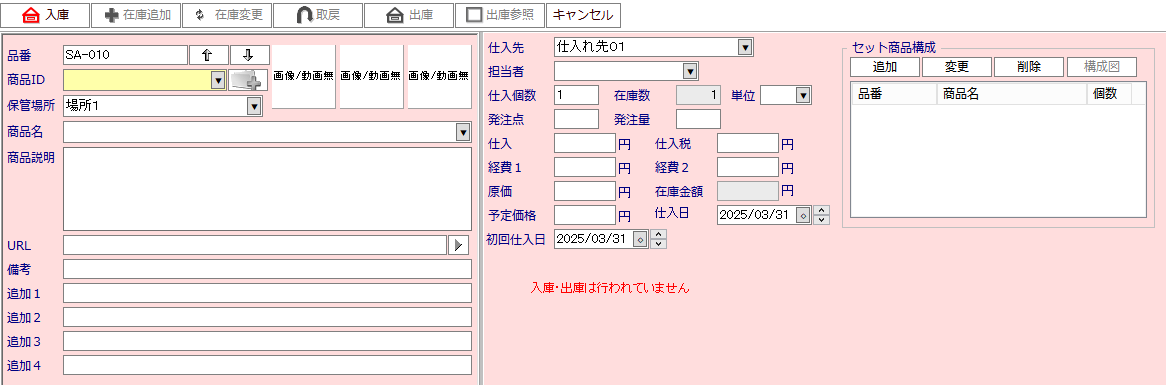Click the 商品説明 text area
Screen dimensions: 1166x385
pyautogui.click(x=268, y=189)
